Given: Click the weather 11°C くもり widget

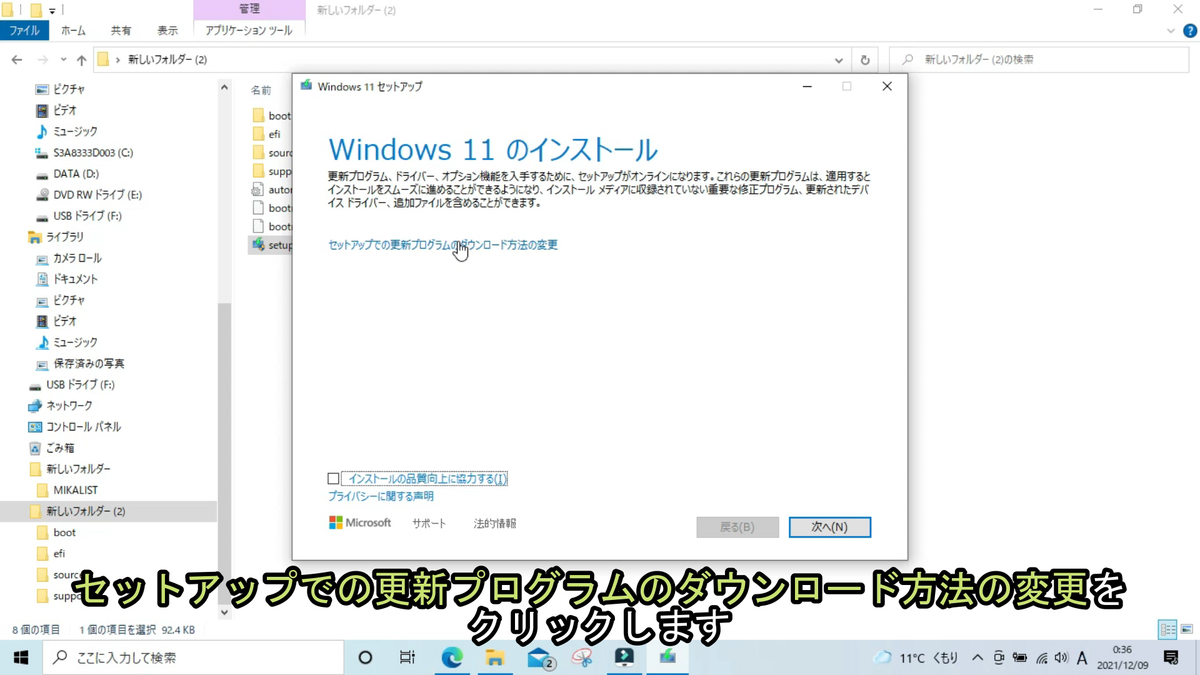Looking at the screenshot, I should point(915,658).
